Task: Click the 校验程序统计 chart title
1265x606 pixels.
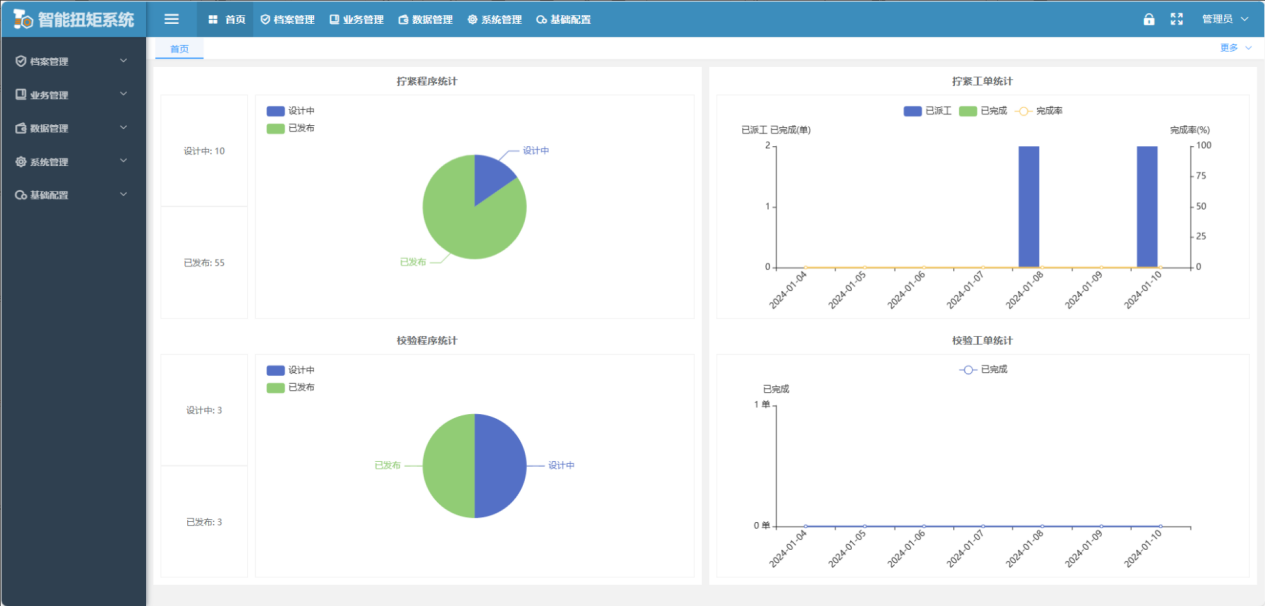Action: point(427,340)
